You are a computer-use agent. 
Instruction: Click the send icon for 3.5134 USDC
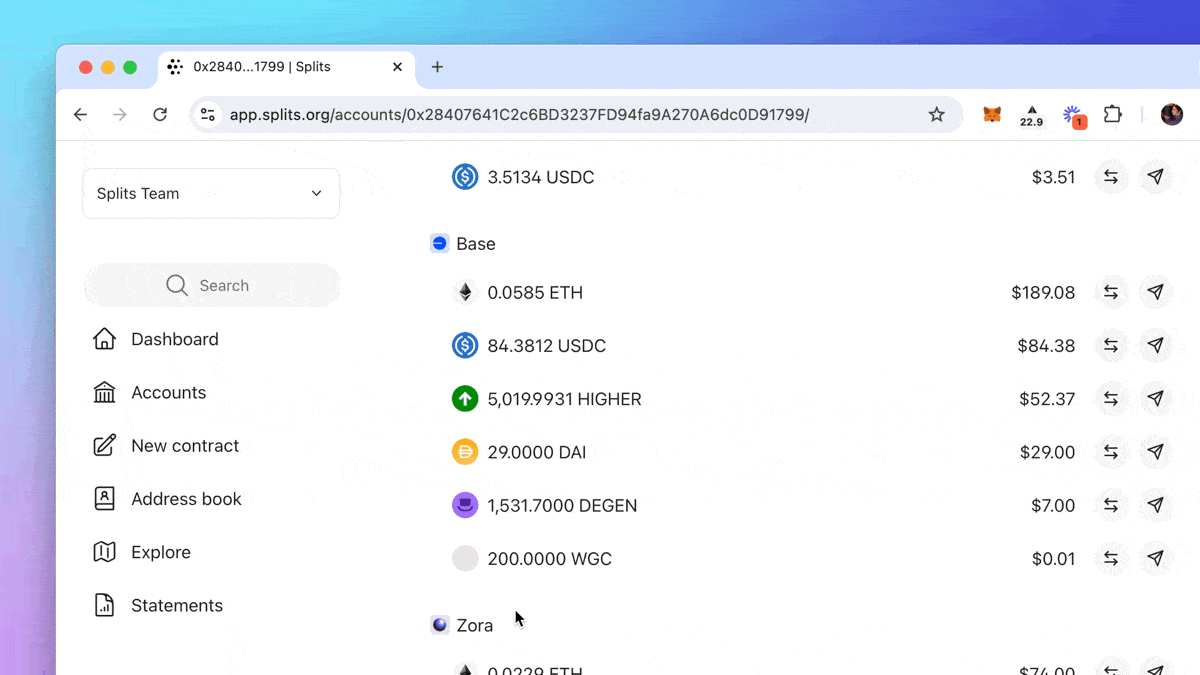[x=1156, y=177]
